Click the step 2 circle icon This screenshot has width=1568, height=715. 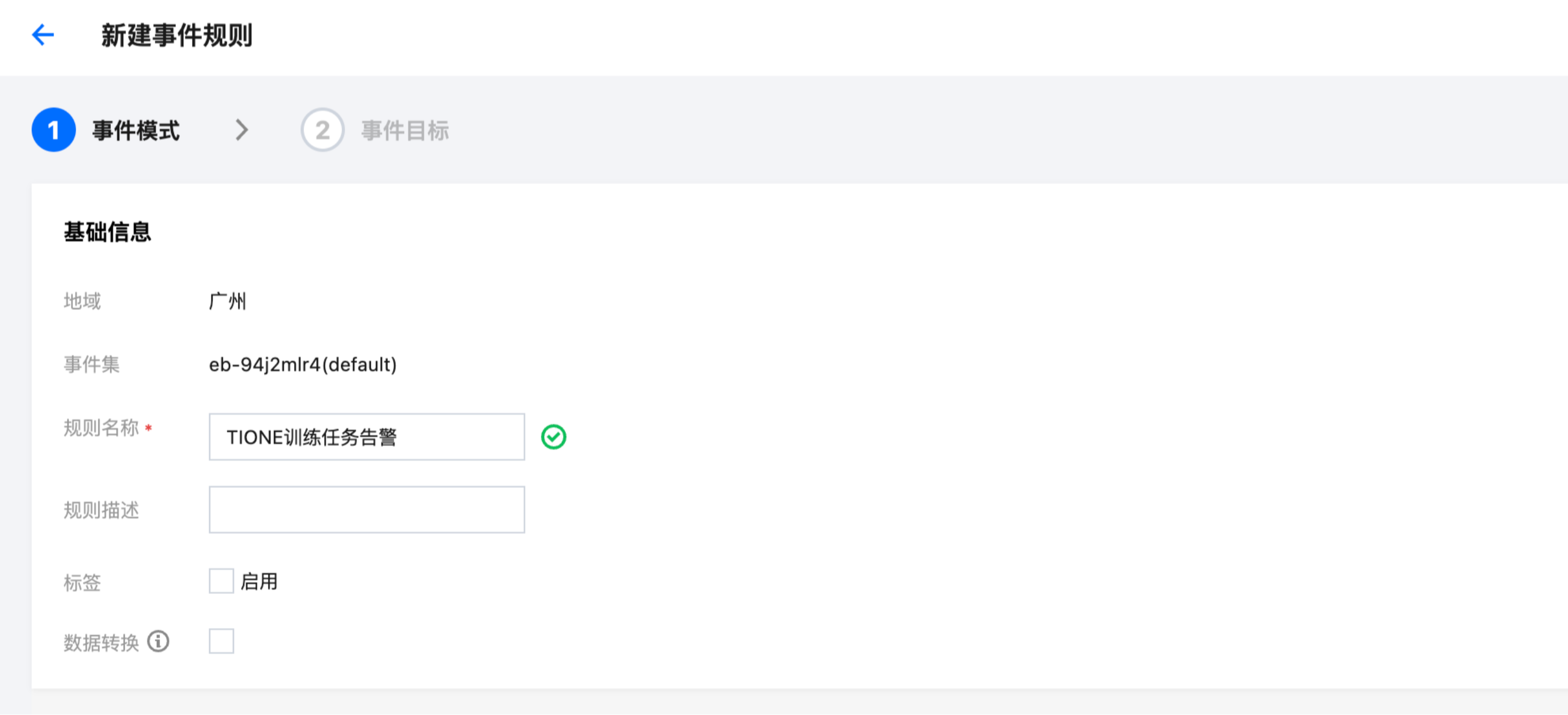coord(323,130)
